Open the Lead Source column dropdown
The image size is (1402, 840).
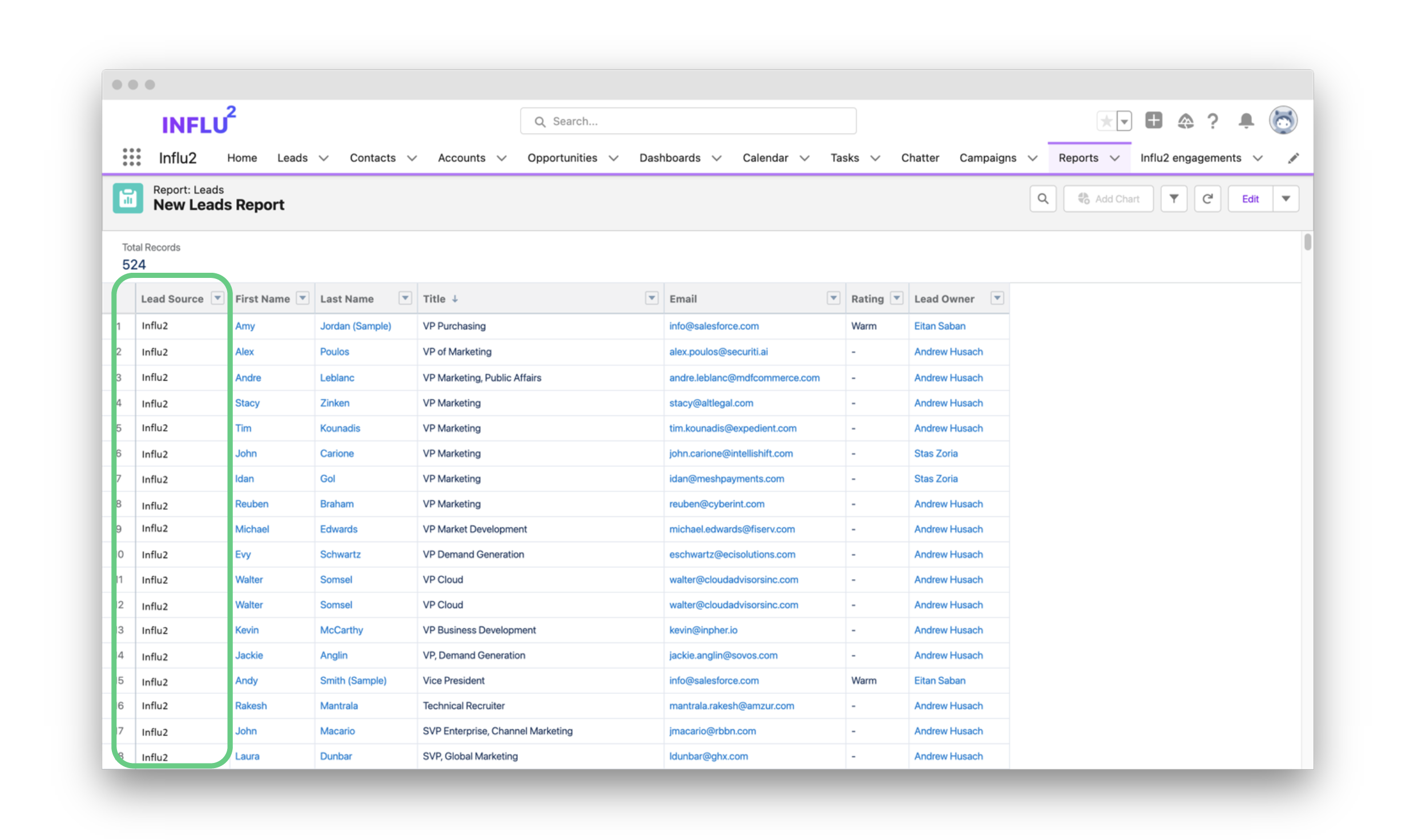click(217, 298)
